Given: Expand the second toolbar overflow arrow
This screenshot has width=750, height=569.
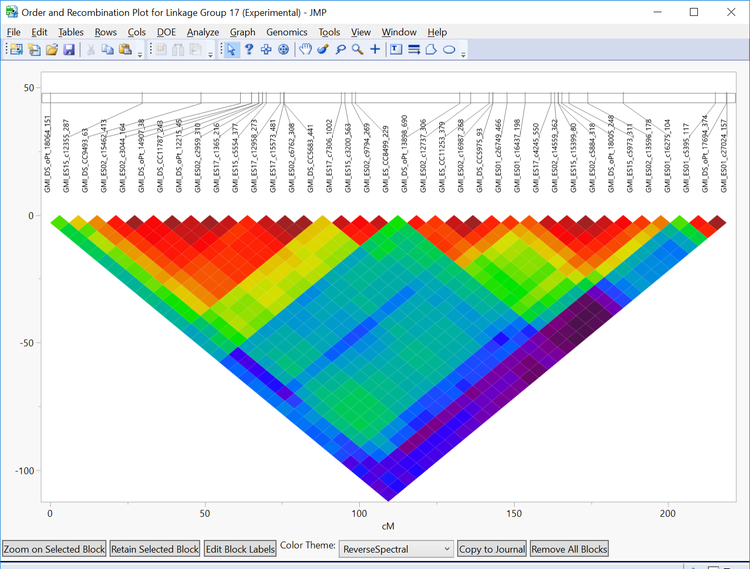Looking at the screenshot, I should point(210,55).
